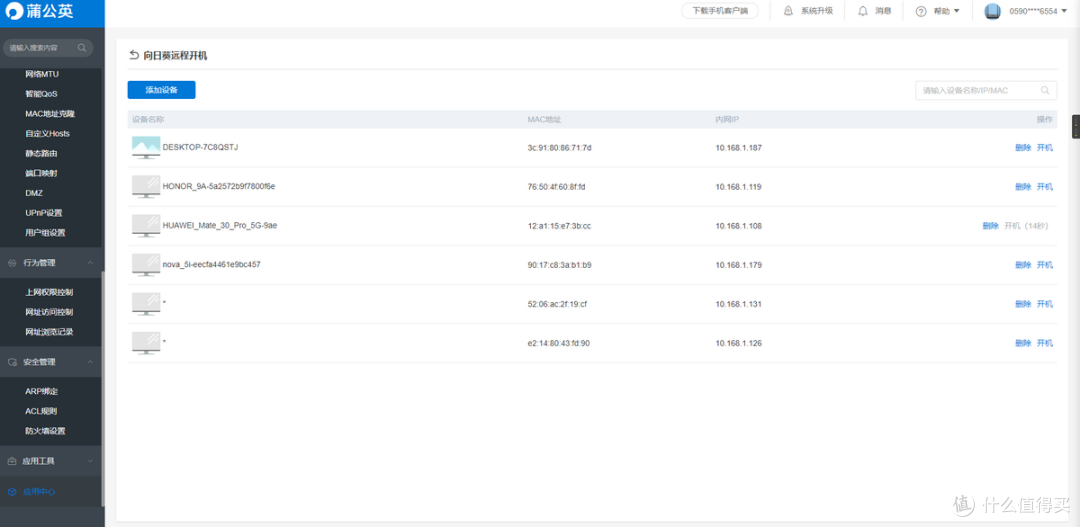The height and width of the screenshot is (527, 1080).
Task: Click the 应用工具 section icon
Action: [x=12, y=461]
